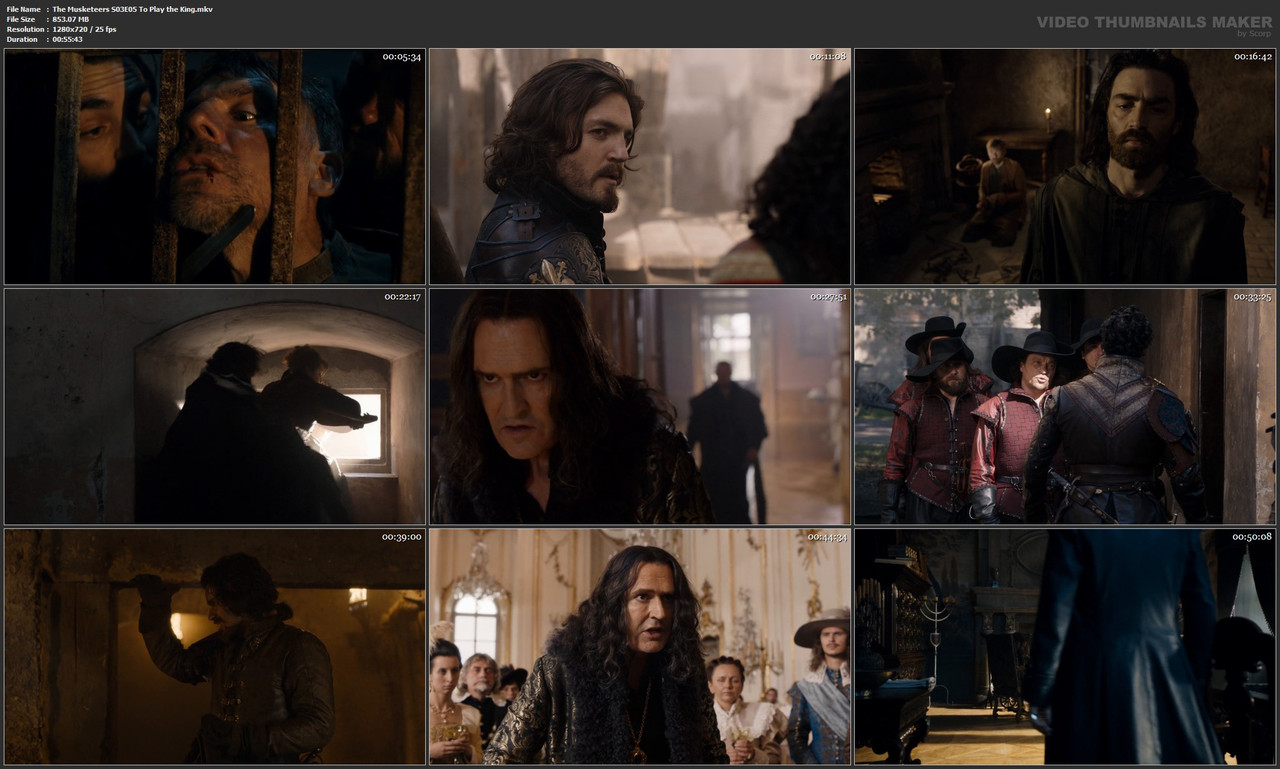
Task: Click the 00:27:51 timestamp label
Action: pyautogui.click(x=826, y=296)
